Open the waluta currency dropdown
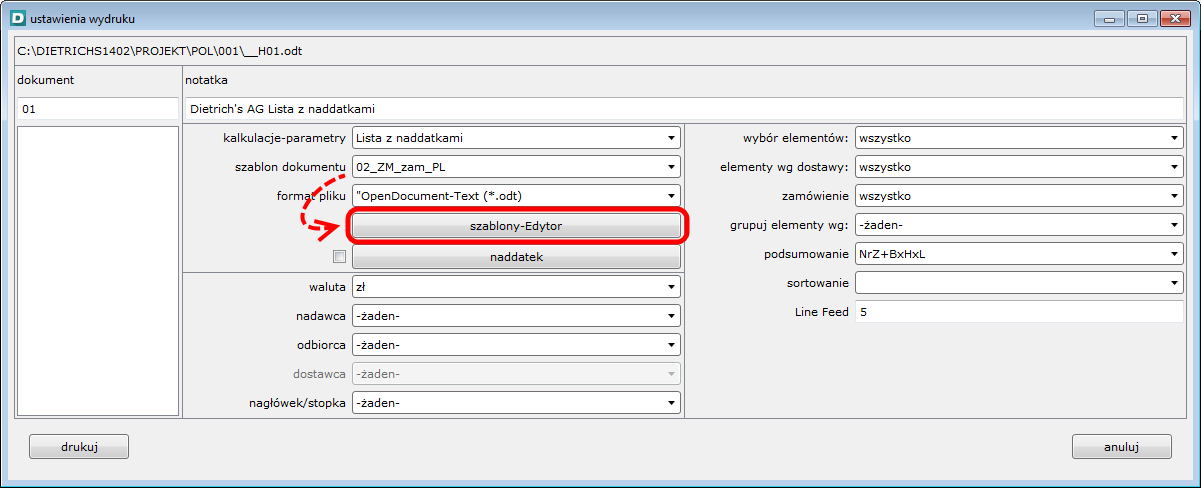 pyautogui.click(x=516, y=287)
